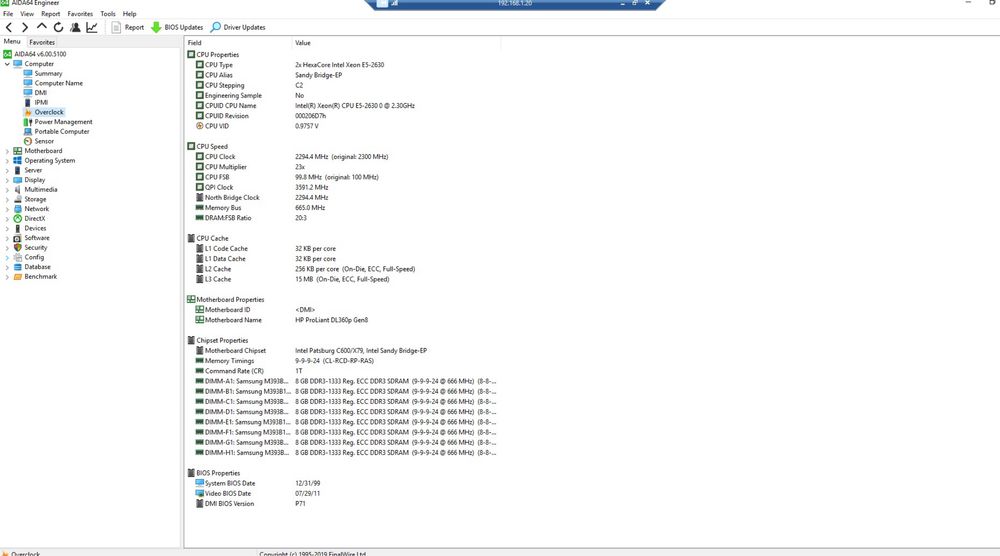The height and width of the screenshot is (556, 1000).
Task: Click the Database tree icon
Action: click(x=18, y=267)
